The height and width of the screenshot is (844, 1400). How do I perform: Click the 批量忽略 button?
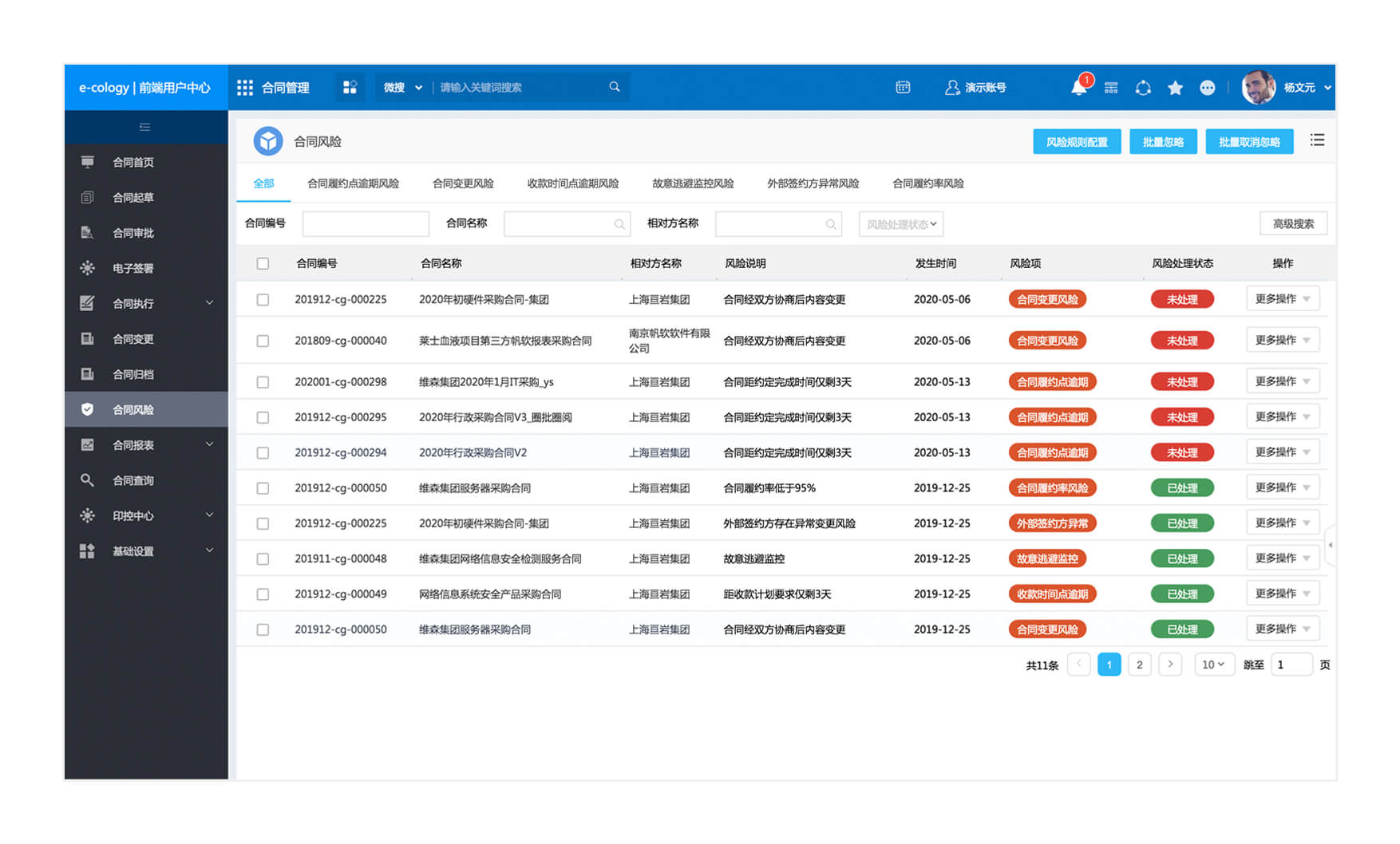click(1163, 142)
